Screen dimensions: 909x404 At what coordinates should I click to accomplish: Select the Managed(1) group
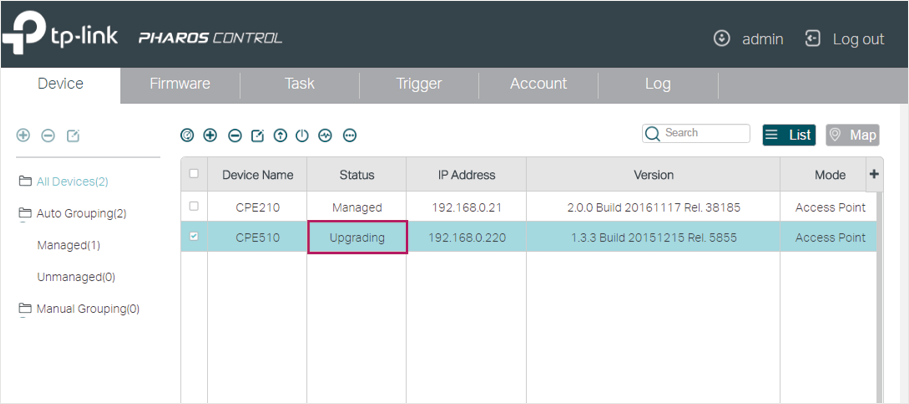[68, 245]
